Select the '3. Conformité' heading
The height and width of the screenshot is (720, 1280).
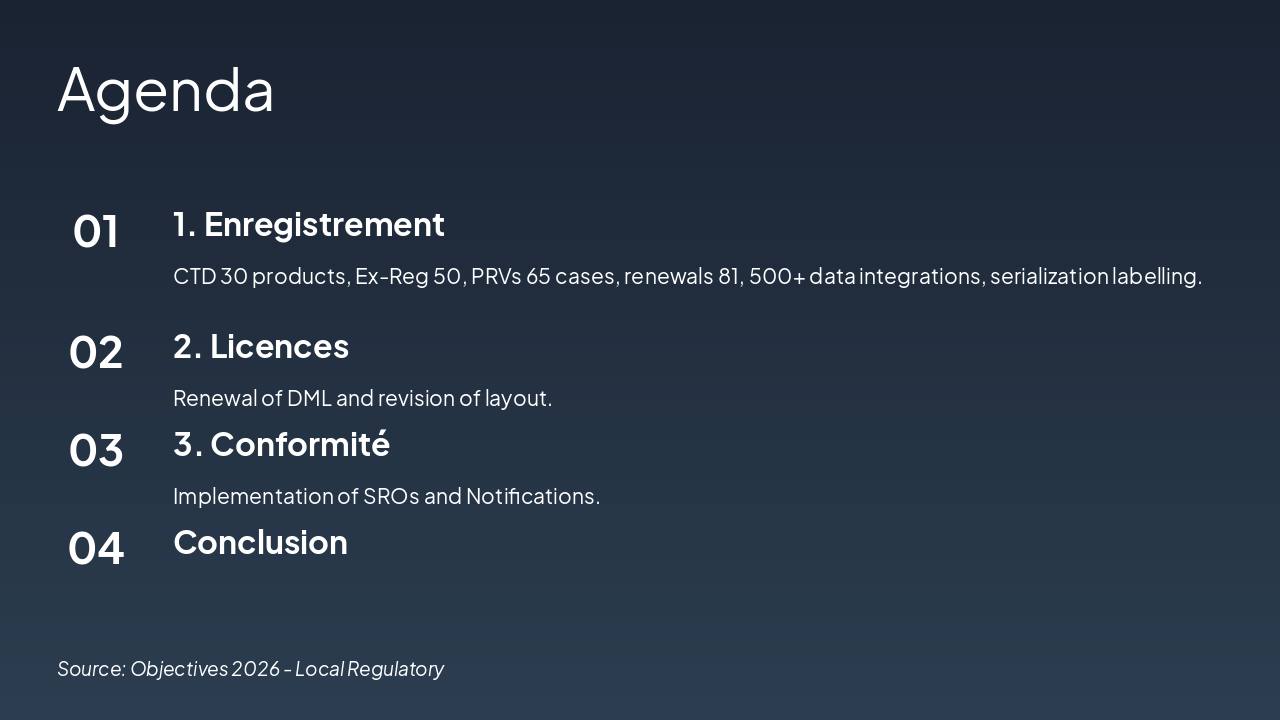tap(281, 445)
